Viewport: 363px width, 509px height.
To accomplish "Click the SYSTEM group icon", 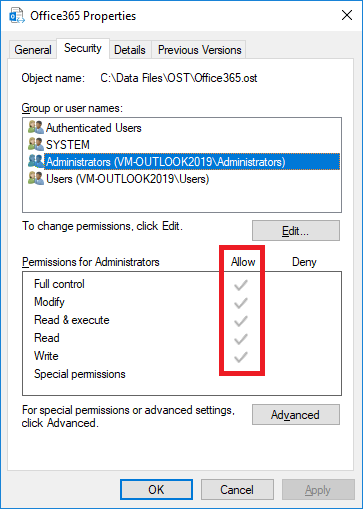I will [36, 144].
